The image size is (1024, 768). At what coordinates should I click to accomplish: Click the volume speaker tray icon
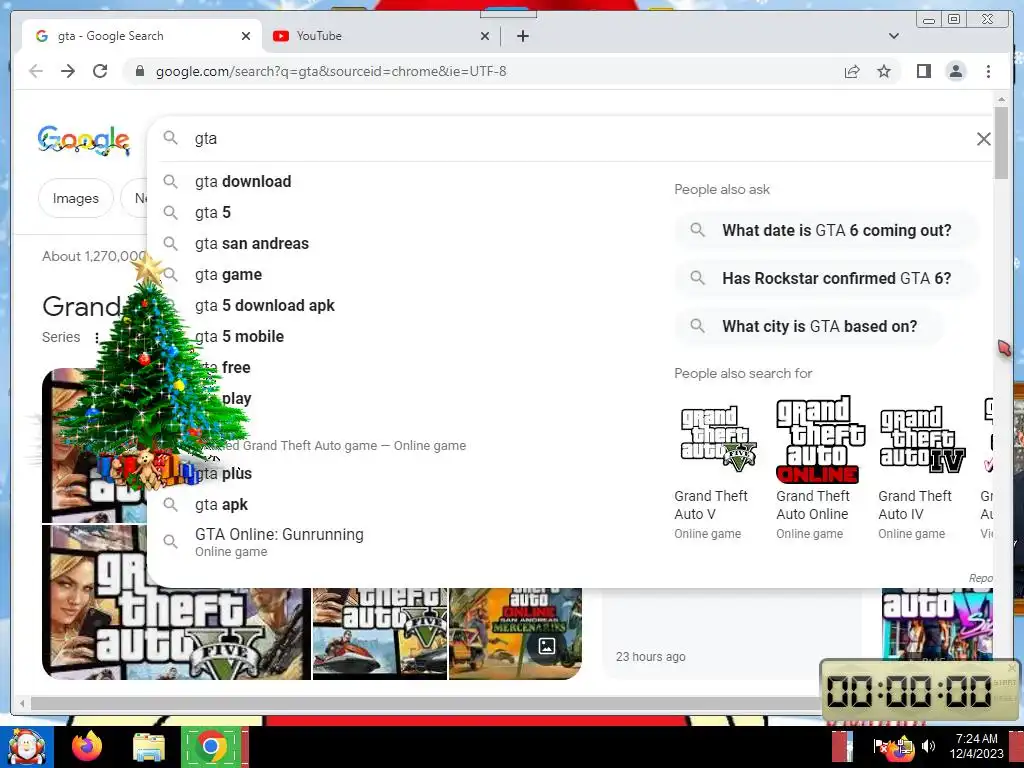(928, 745)
